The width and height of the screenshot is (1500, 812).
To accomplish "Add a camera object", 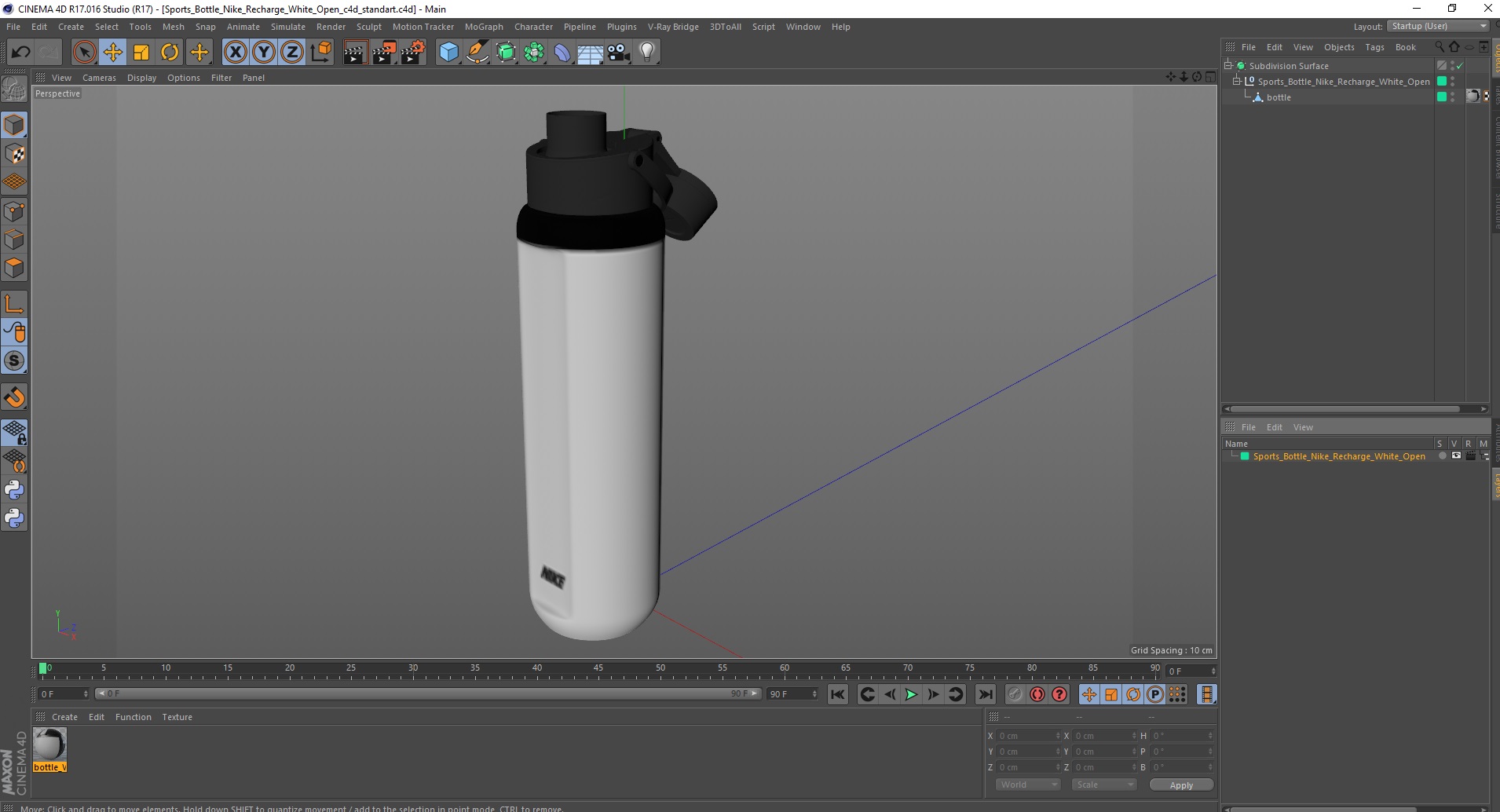I will pyautogui.click(x=619, y=53).
